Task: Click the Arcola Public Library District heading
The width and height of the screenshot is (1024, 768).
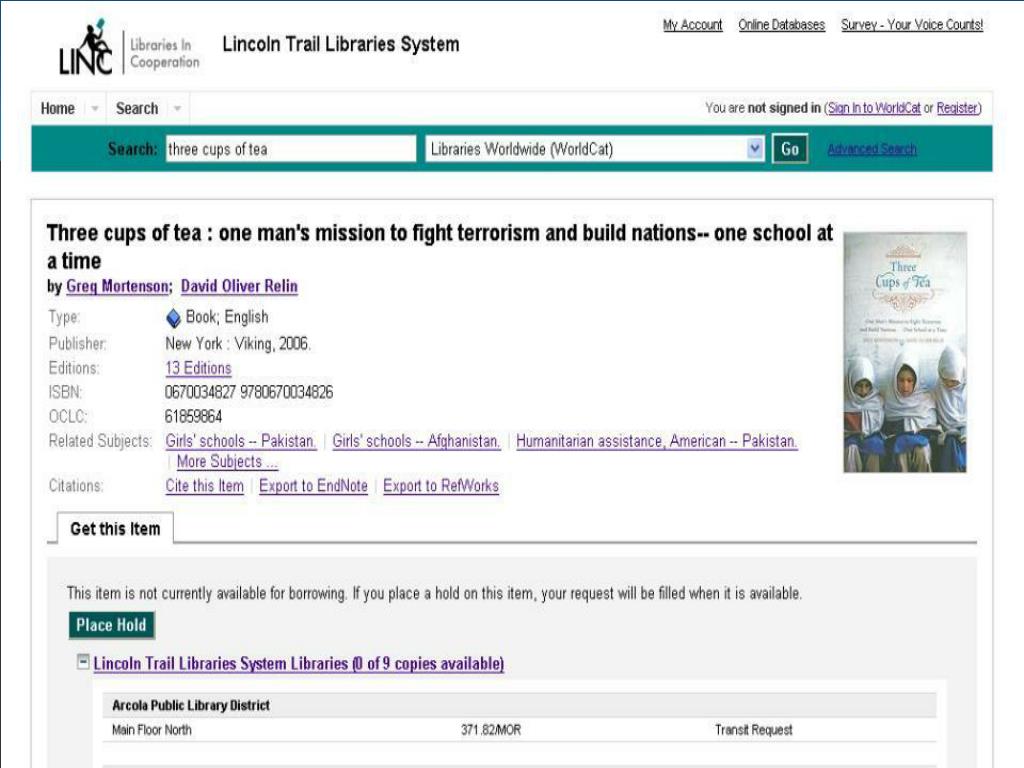Action: 191,705
